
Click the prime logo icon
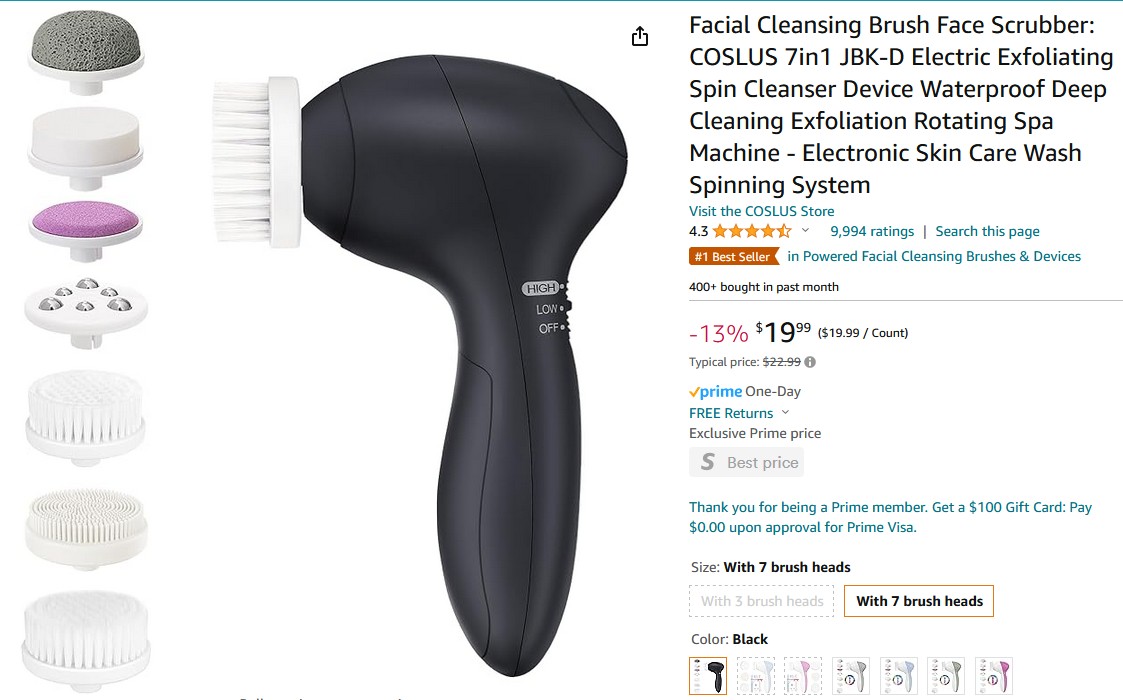tap(715, 391)
